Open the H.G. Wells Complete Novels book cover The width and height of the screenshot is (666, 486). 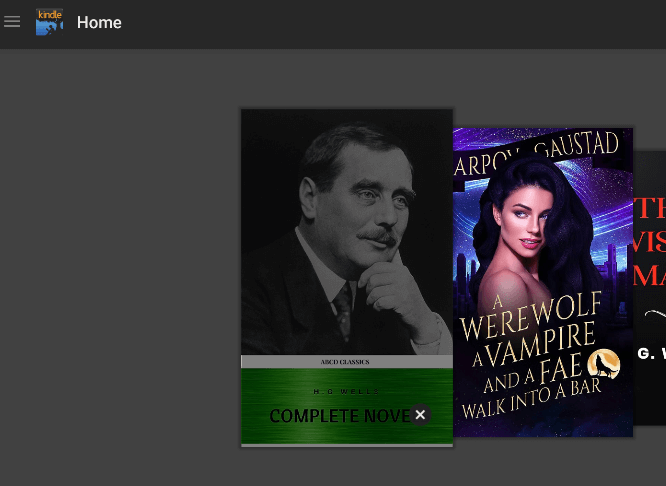pyautogui.click(x=347, y=278)
